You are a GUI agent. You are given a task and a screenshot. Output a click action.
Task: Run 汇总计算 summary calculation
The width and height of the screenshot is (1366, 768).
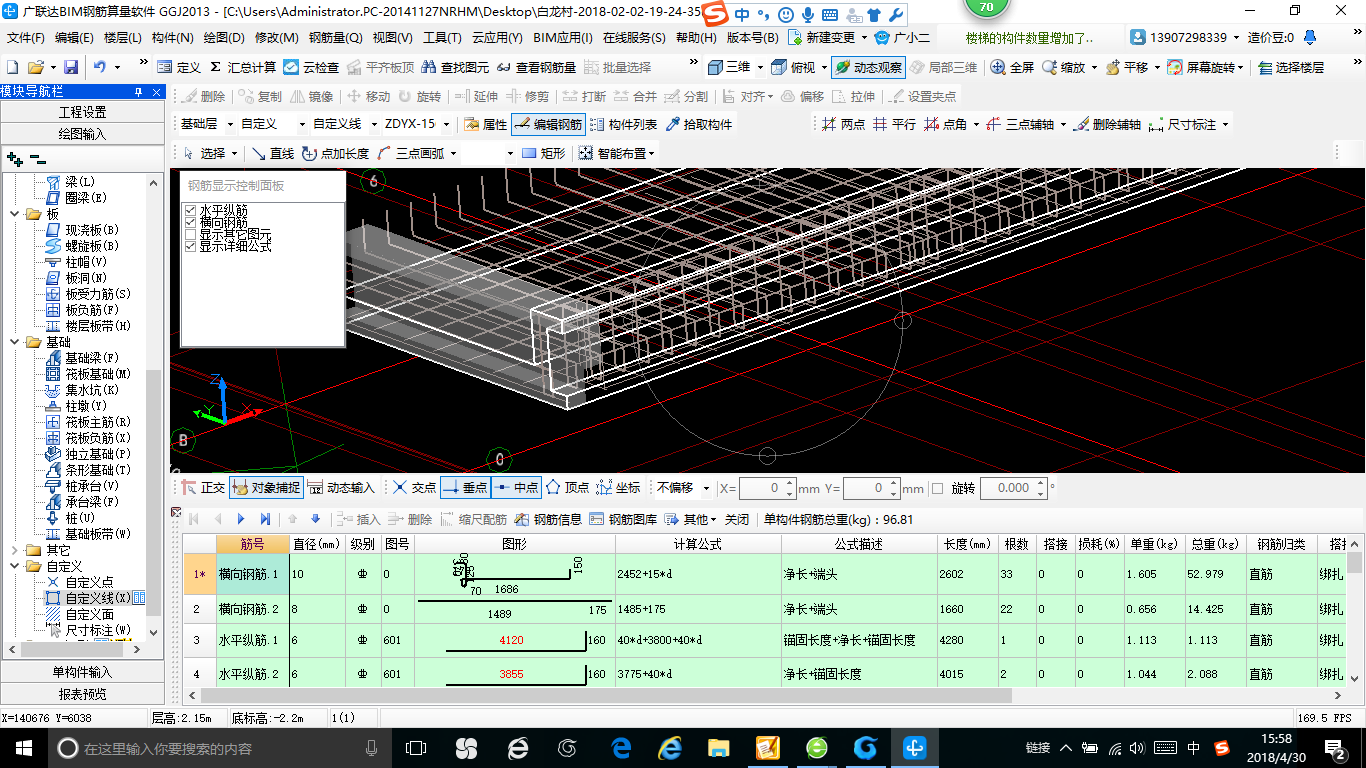click(x=243, y=67)
